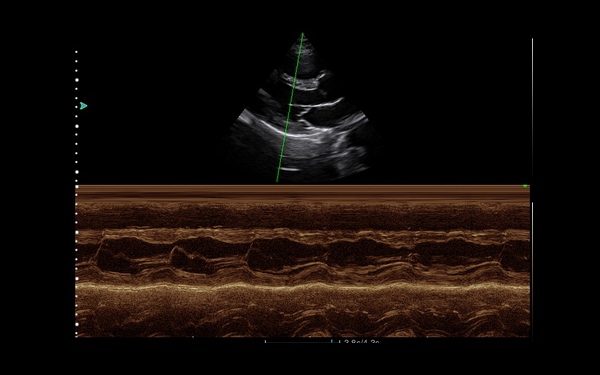
Task: Select the green M-mode cursor line on the 2D sector
Action: [290, 107]
